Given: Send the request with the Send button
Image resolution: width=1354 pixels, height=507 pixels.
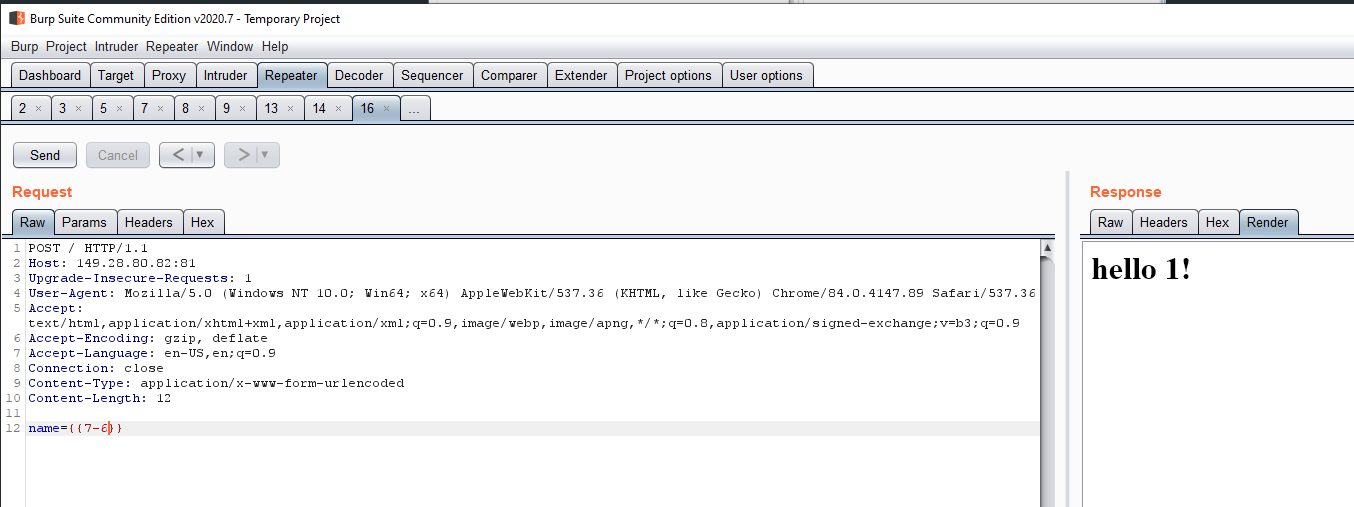Looking at the screenshot, I should (45, 155).
